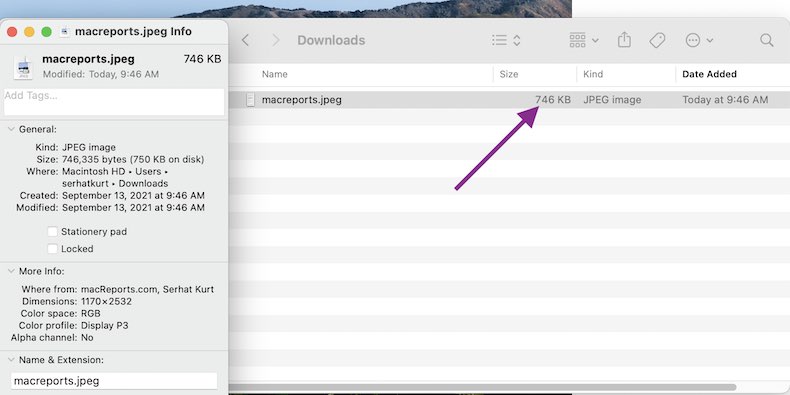Click the Dimensions 1170×2532 value

point(106,302)
